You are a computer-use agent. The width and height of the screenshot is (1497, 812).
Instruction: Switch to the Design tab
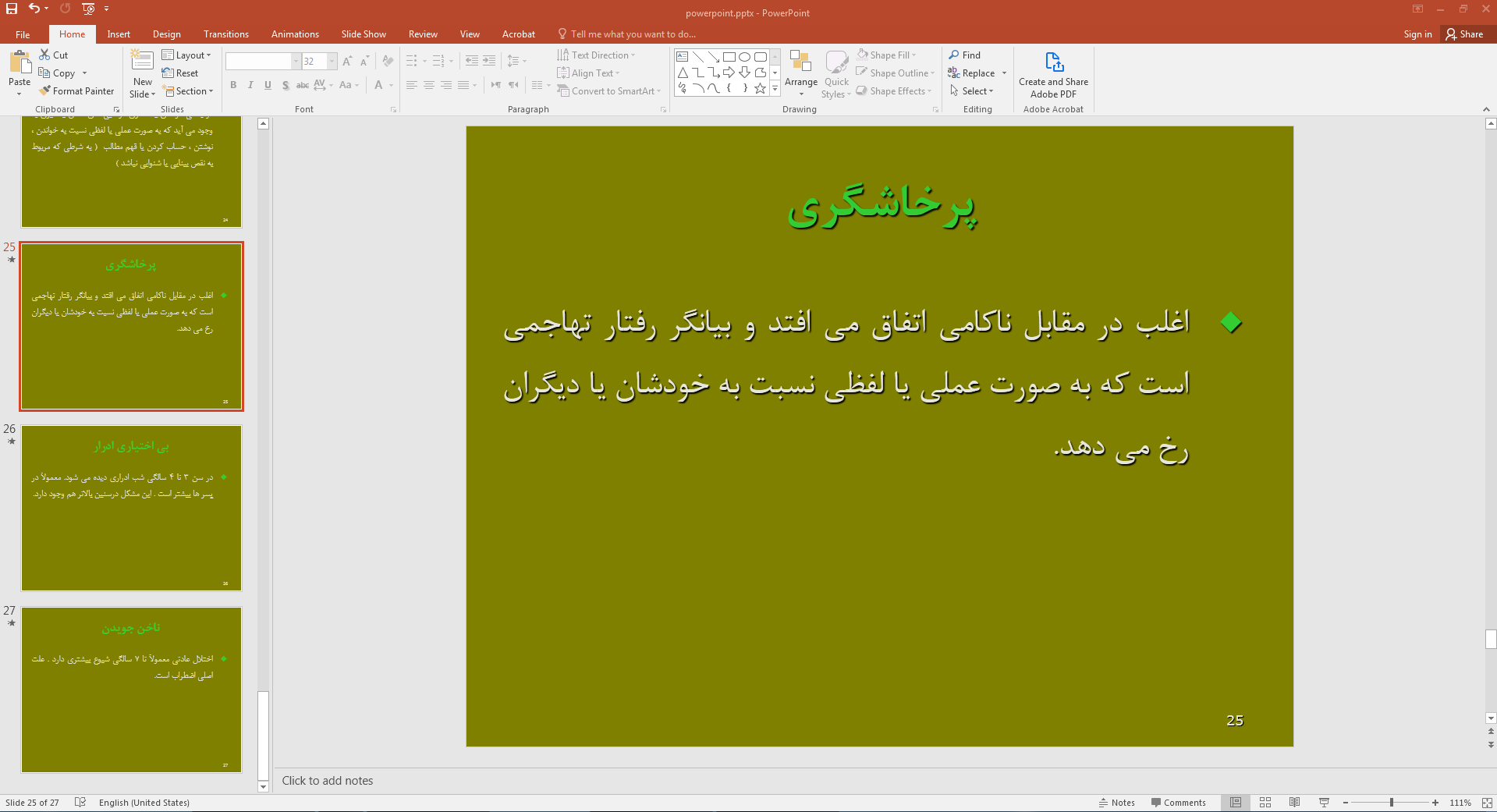pyautogui.click(x=166, y=34)
